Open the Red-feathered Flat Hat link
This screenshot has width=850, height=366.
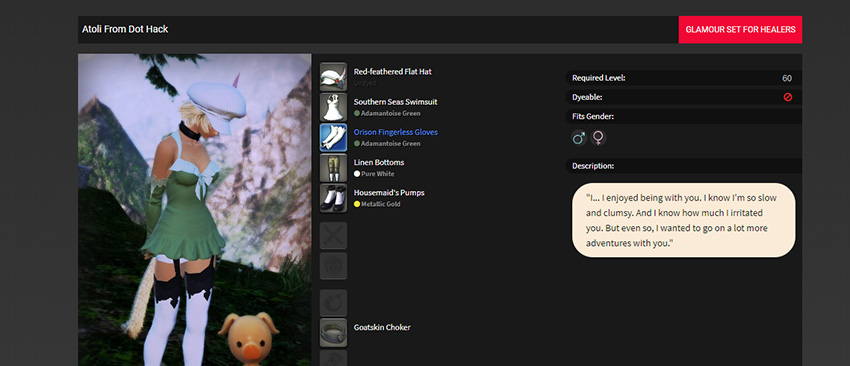click(x=392, y=72)
